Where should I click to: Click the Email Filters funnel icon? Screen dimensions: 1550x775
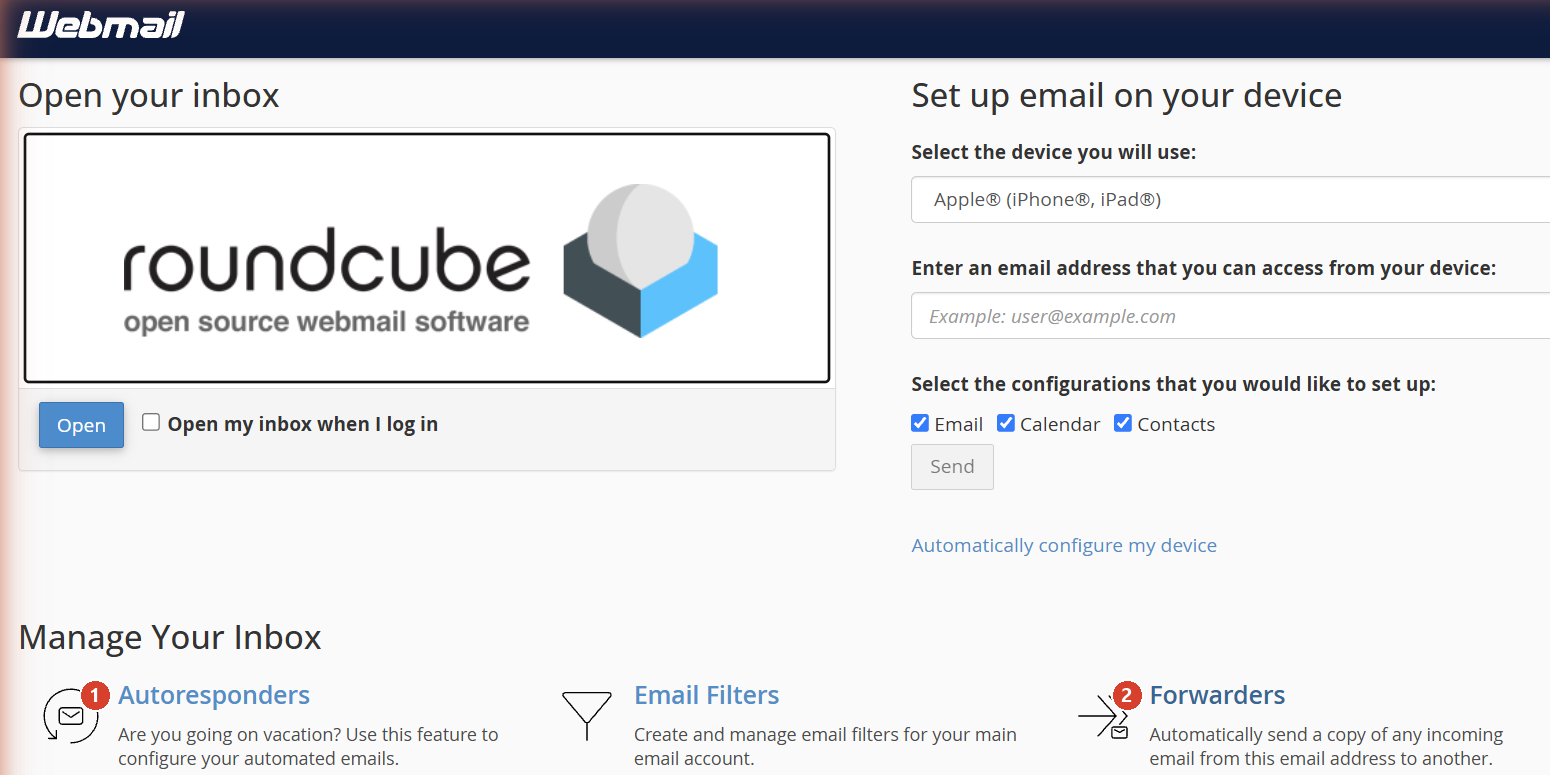pyautogui.click(x=587, y=716)
